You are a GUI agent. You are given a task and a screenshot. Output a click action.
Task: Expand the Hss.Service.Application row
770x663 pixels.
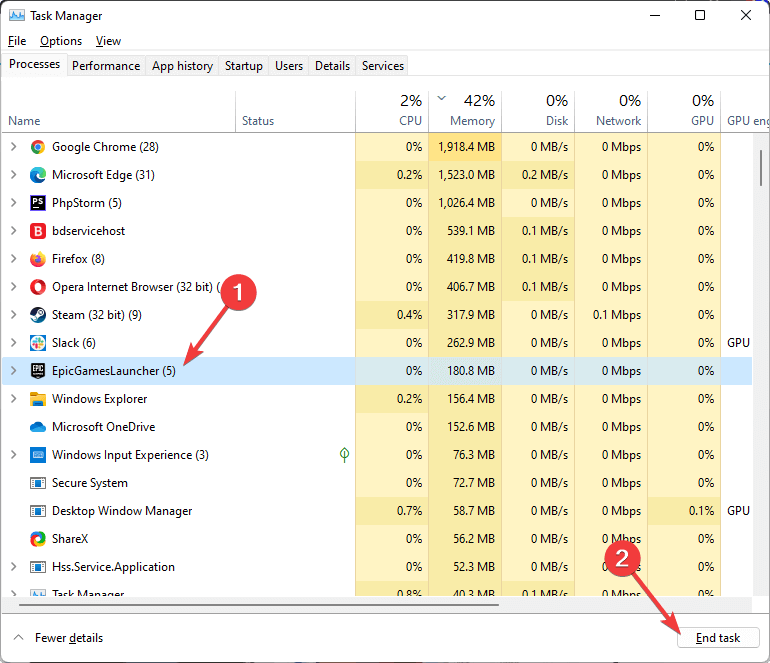click(x=14, y=567)
